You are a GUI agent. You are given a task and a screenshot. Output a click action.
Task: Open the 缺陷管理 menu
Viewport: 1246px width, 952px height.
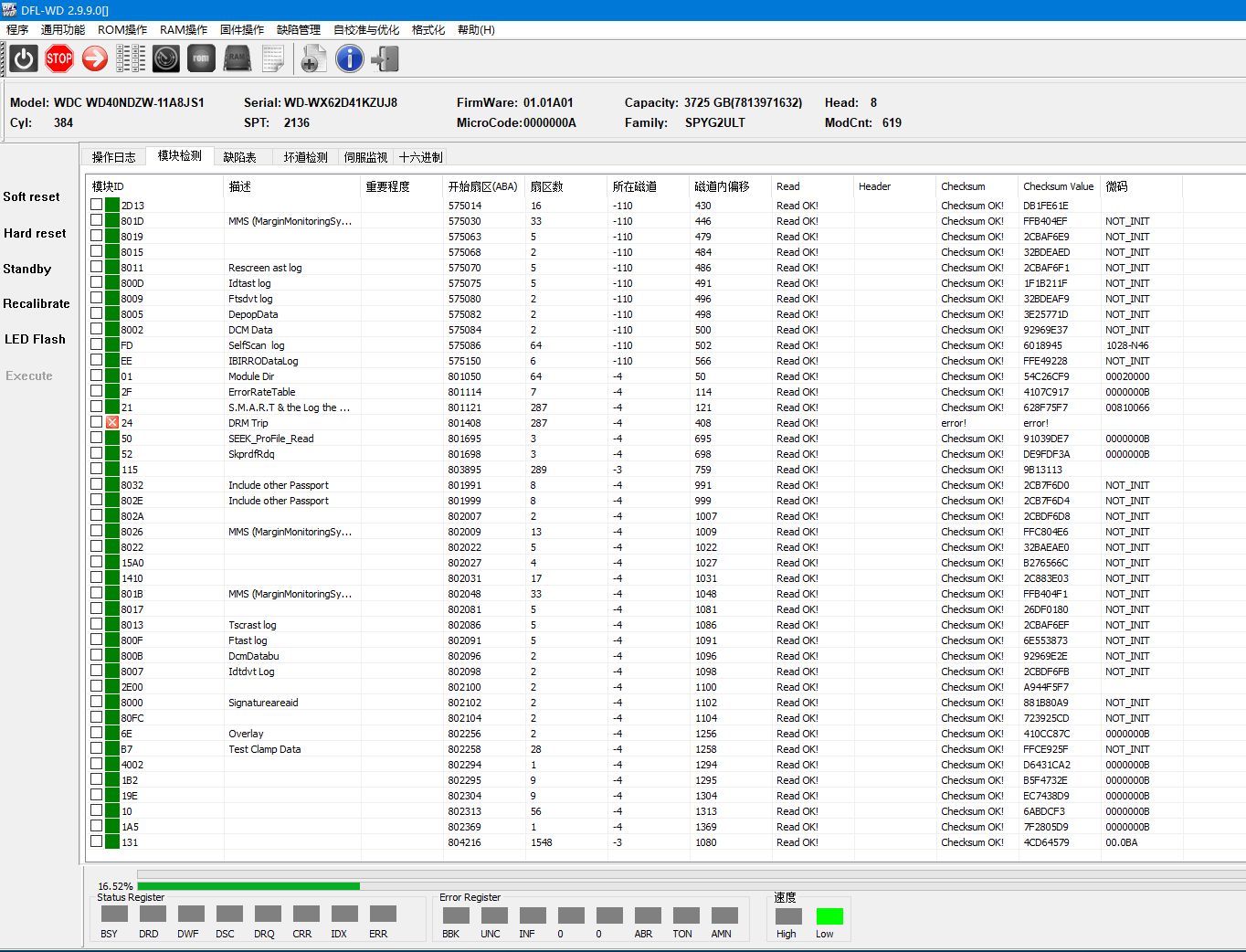click(299, 30)
